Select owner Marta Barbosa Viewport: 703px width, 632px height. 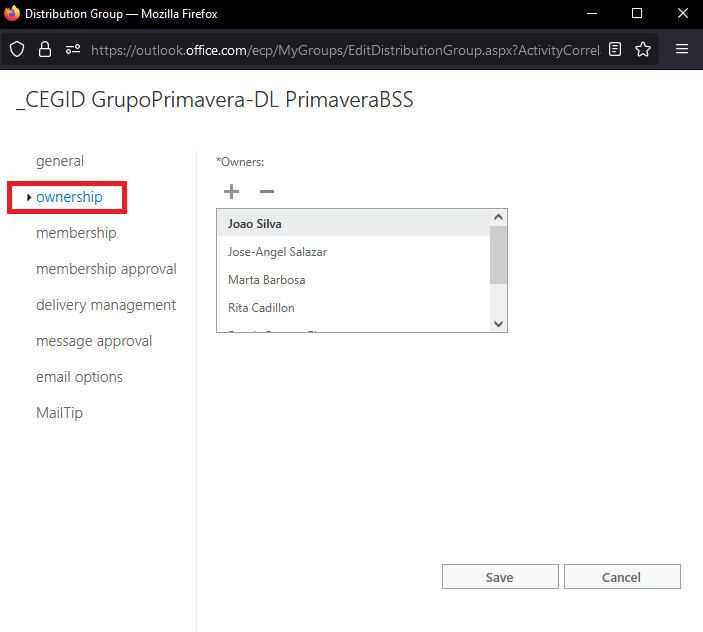coord(353,280)
